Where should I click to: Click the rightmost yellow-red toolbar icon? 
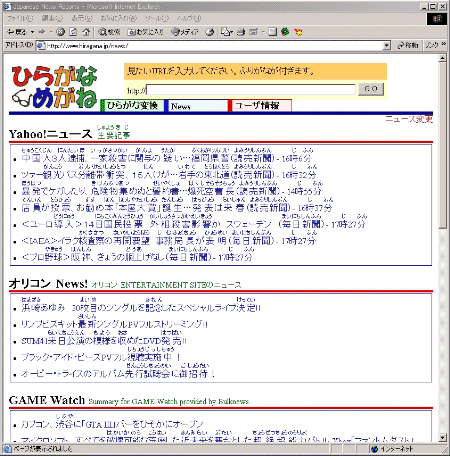tap(298, 32)
